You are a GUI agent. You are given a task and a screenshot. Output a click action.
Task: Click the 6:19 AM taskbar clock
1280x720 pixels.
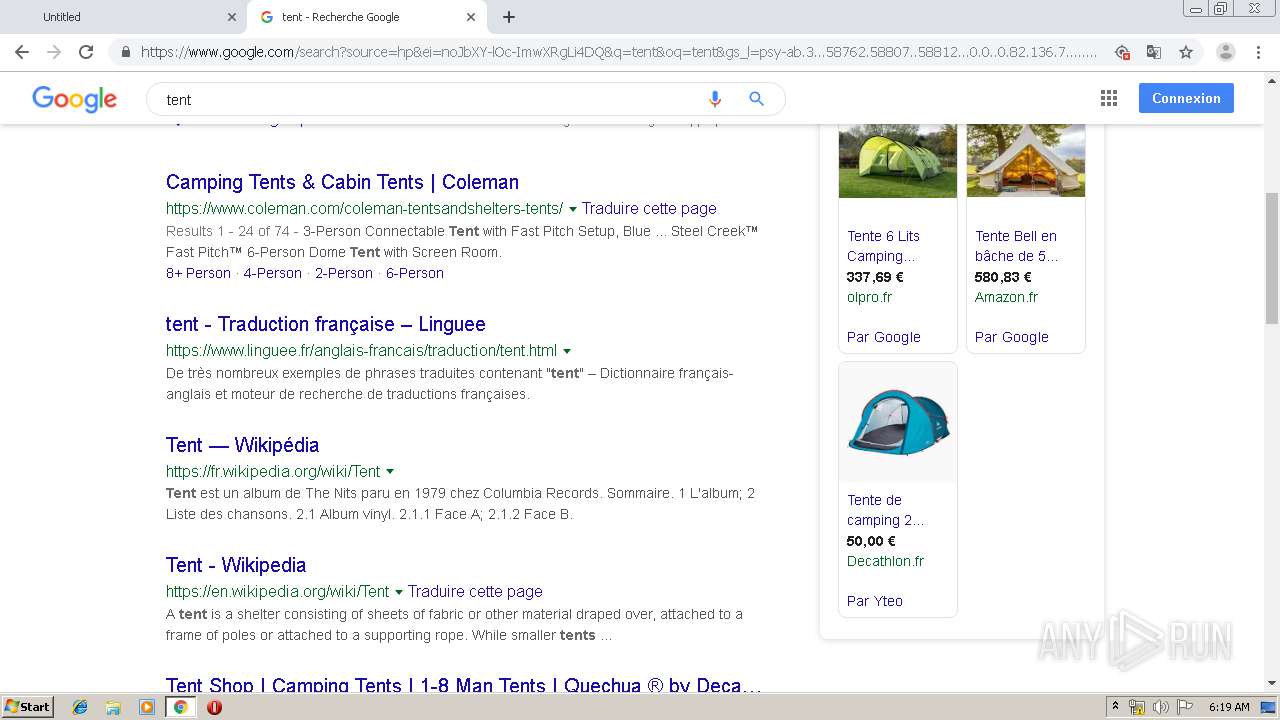1229,707
